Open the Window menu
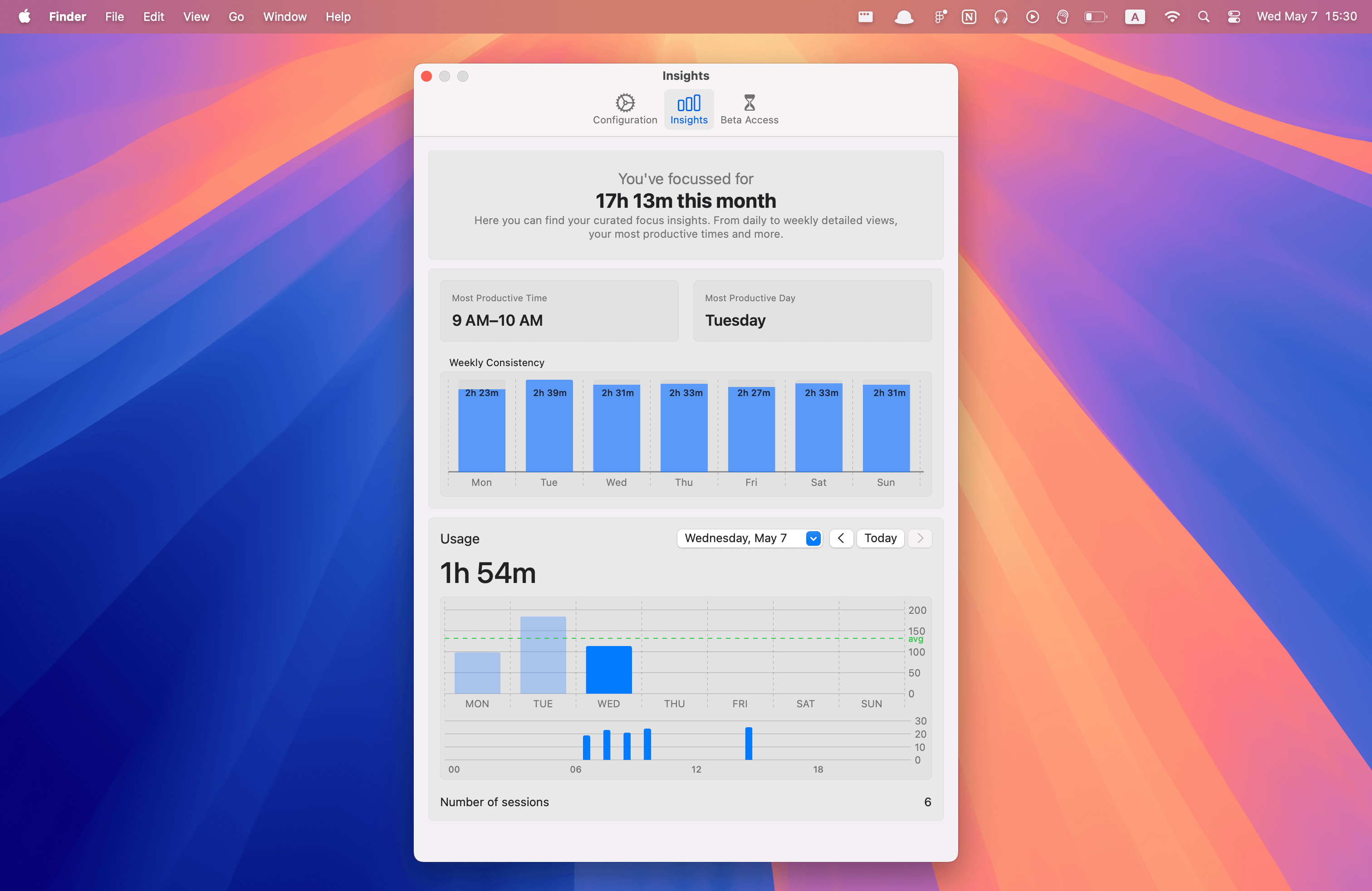The image size is (1372, 891). click(285, 17)
